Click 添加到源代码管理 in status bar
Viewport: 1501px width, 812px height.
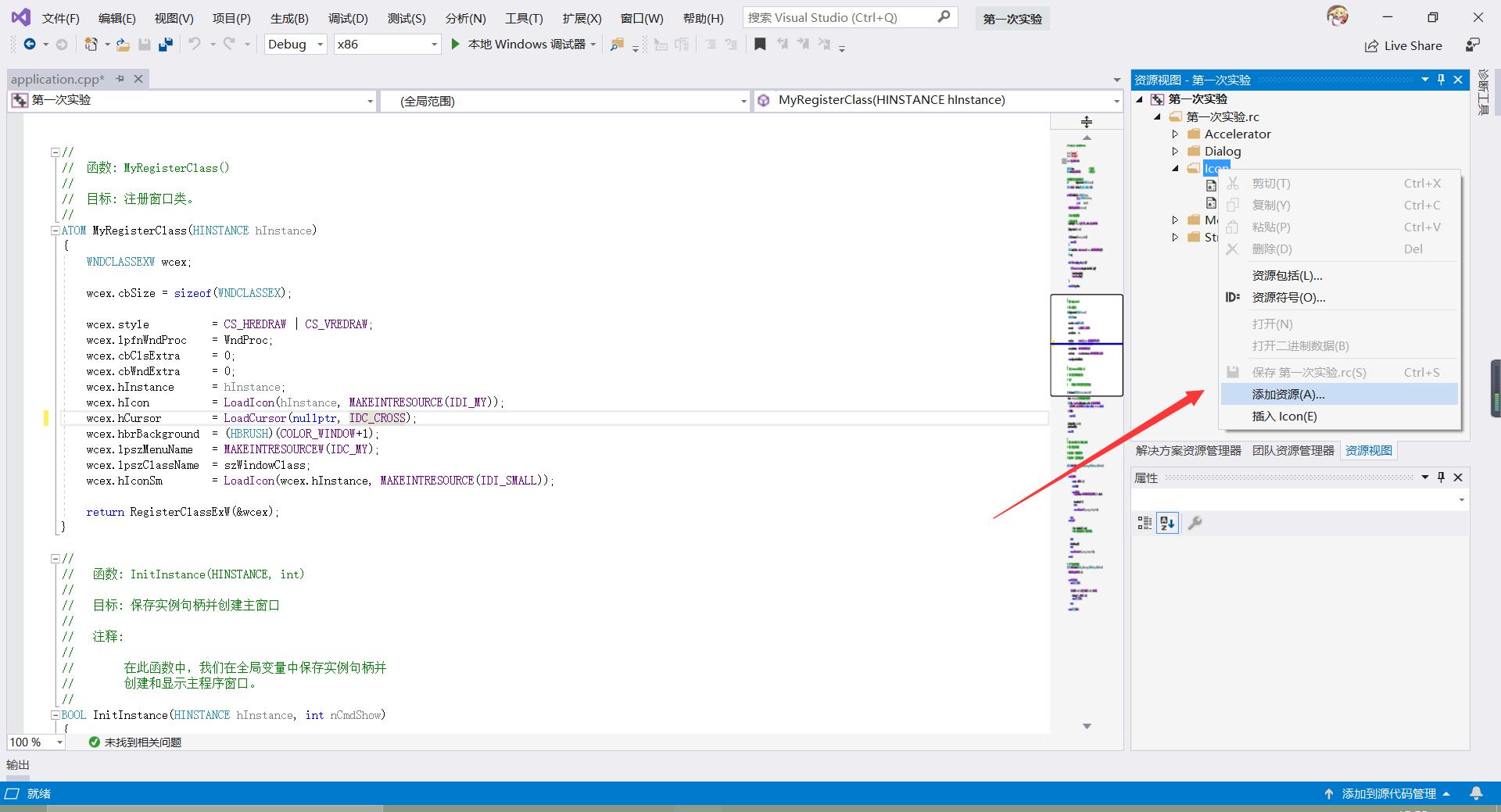[x=1388, y=793]
